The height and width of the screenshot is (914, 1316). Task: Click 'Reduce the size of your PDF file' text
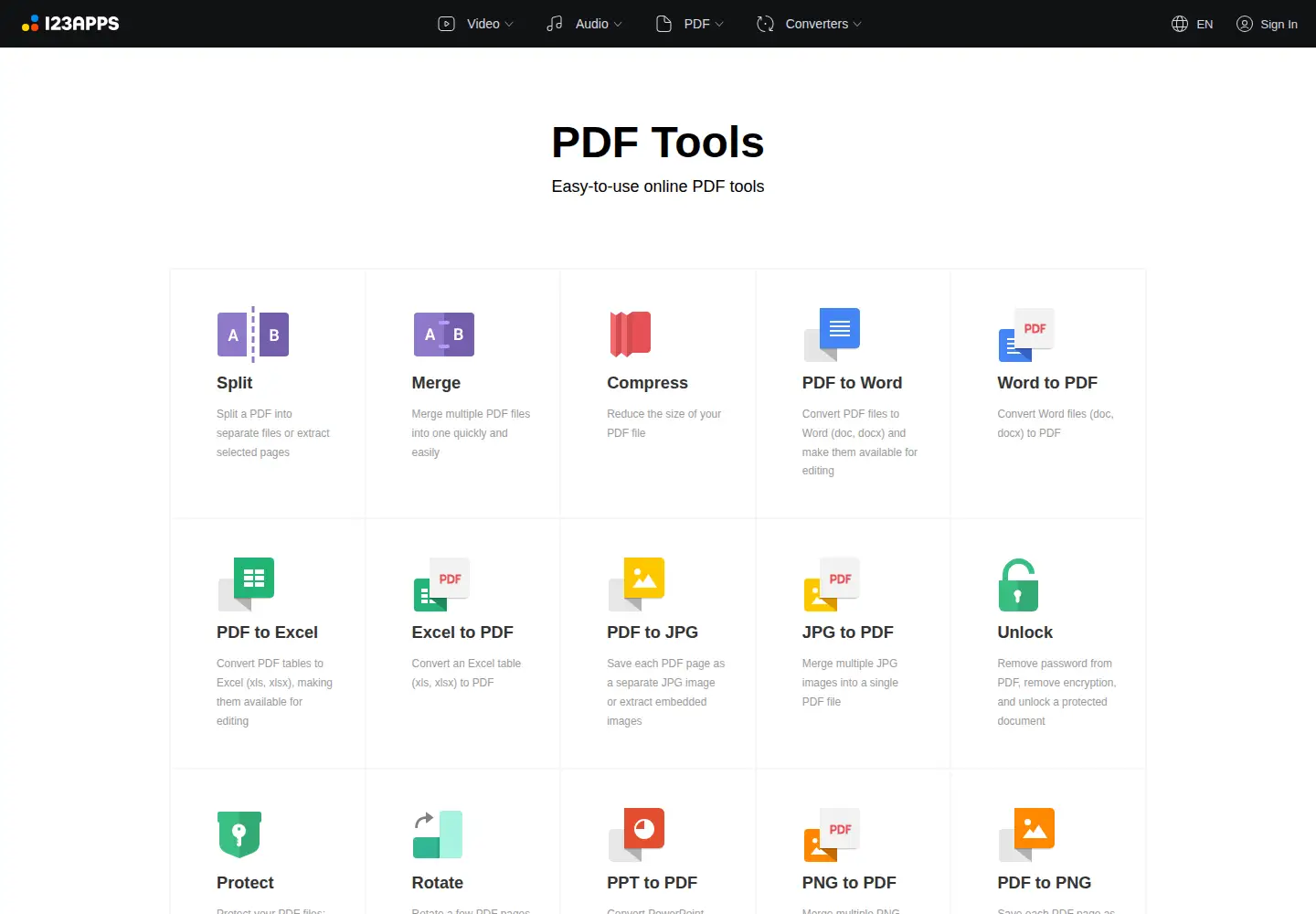click(x=664, y=423)
